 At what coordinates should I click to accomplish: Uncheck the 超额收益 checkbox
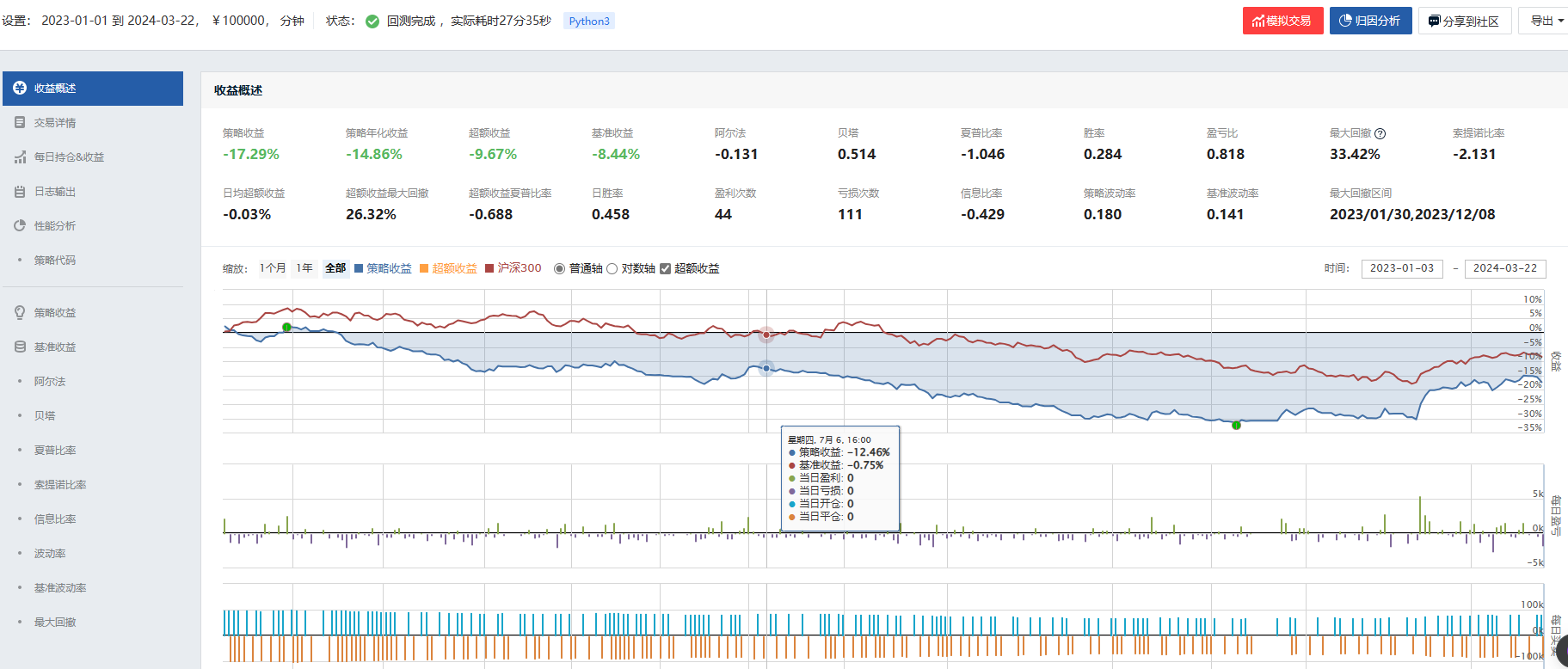(665, 269)
